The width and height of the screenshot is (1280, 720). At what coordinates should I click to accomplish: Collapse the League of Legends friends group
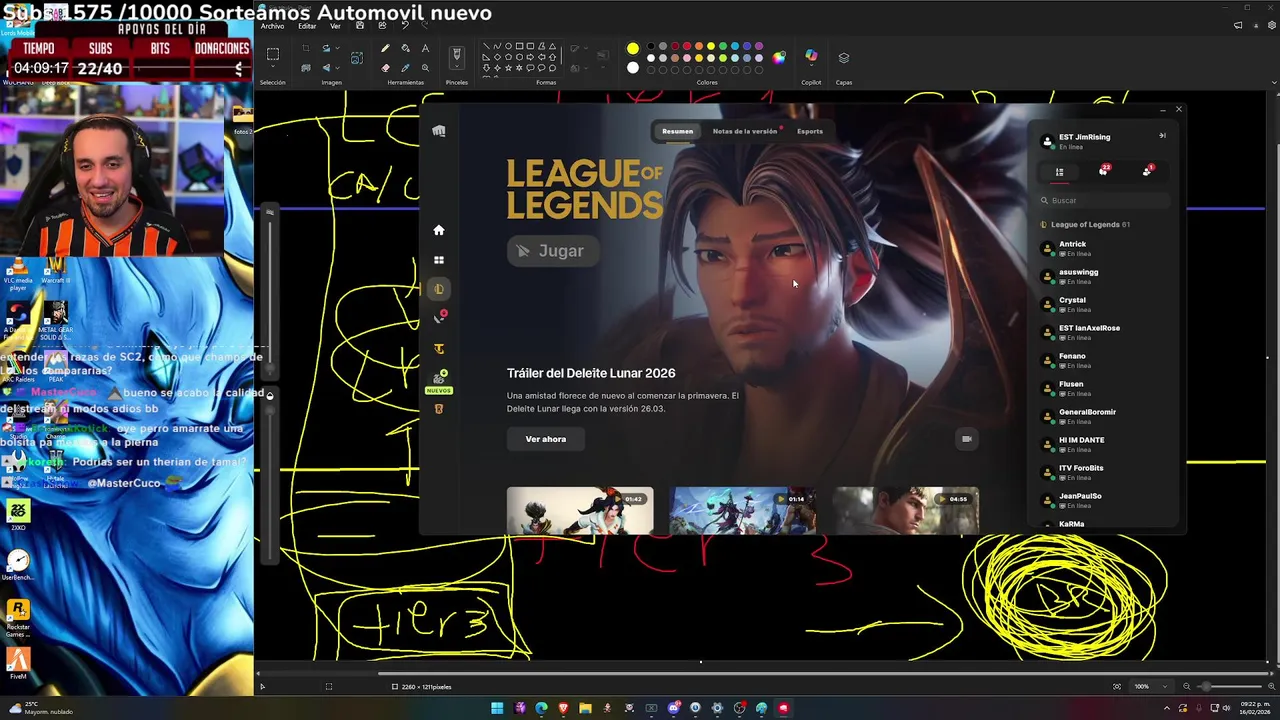[1085, 224]
